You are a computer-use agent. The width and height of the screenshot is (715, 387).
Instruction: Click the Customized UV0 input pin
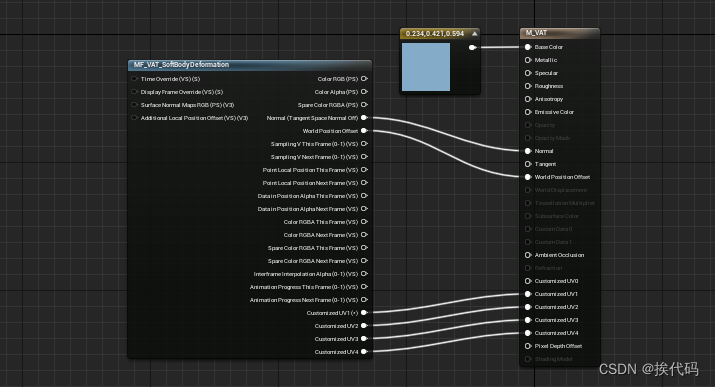(x=528, y=281)
